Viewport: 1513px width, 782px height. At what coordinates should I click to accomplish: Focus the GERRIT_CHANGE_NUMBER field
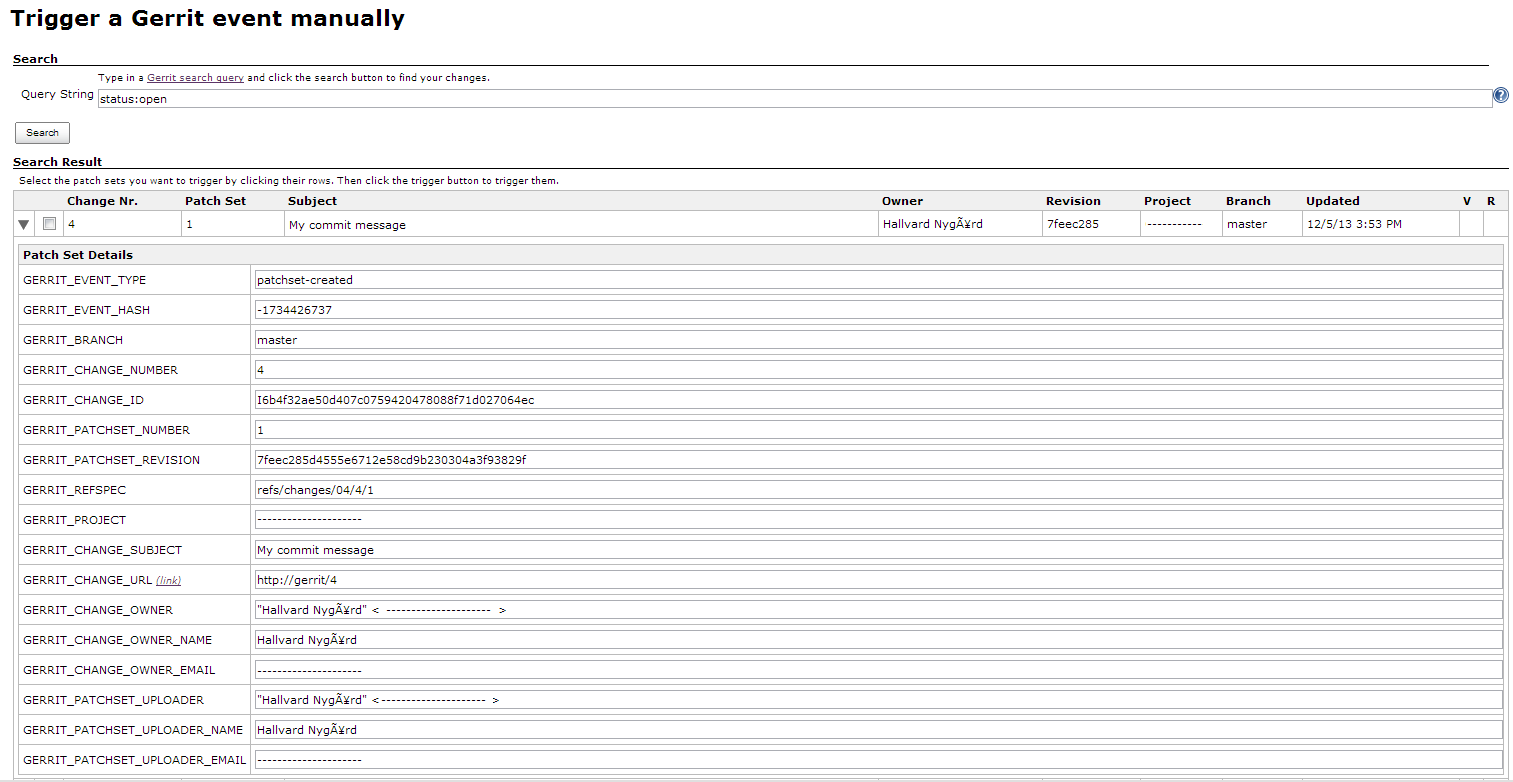coord(878,370)
